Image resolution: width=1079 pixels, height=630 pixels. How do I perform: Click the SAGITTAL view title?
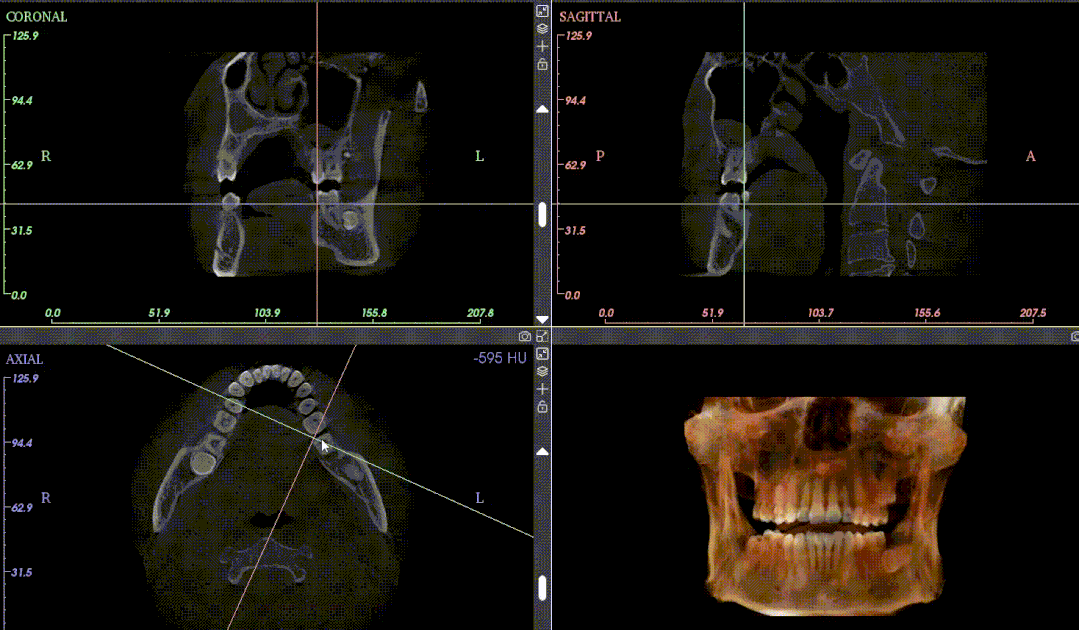pyautogui.click(x=590, y=17)
